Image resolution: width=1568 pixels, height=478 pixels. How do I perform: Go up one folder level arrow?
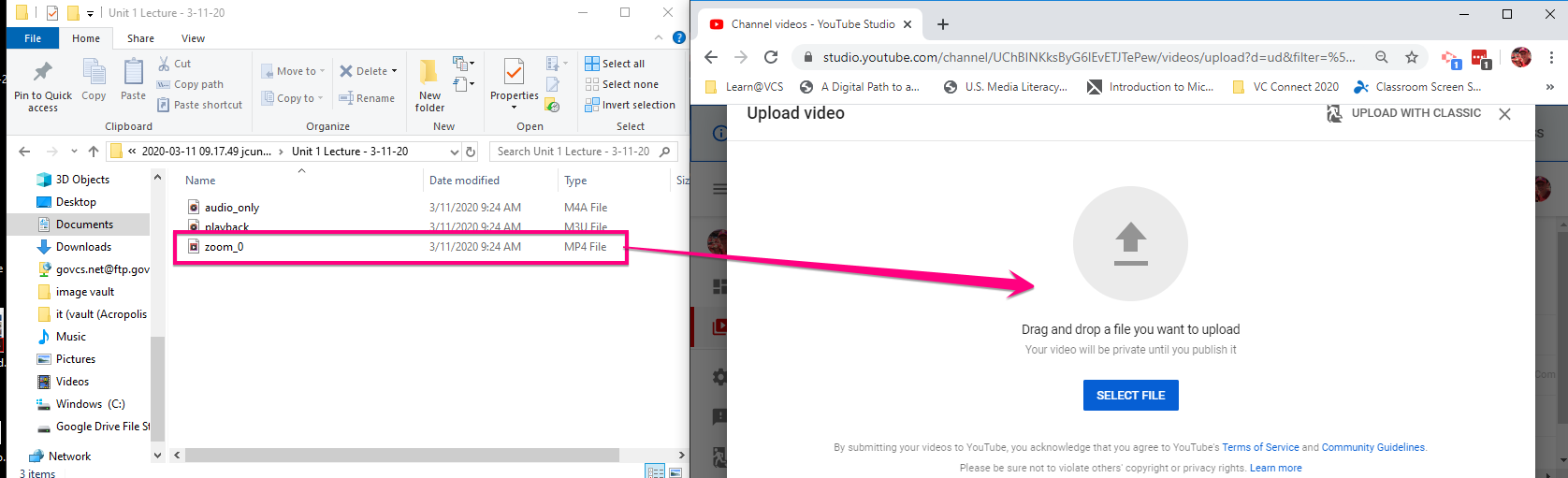93,152
